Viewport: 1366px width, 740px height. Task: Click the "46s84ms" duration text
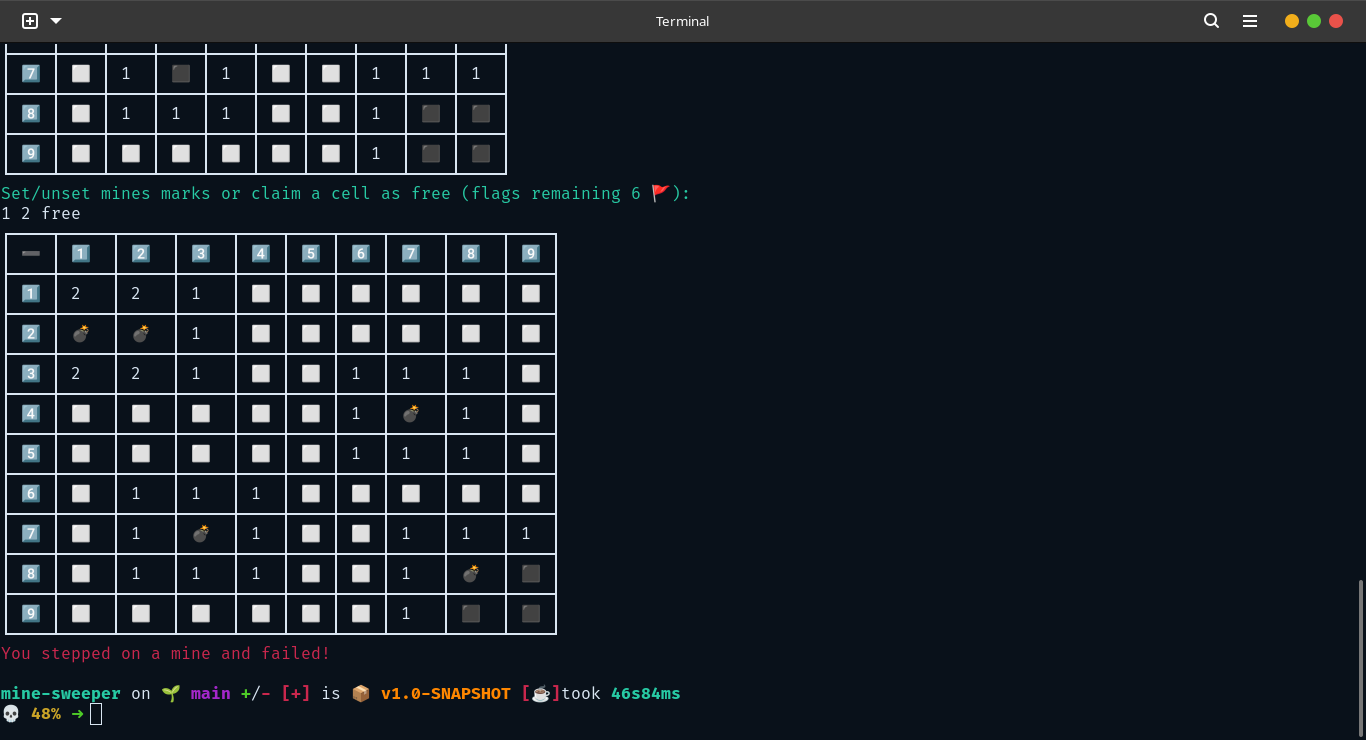point(646,693)
